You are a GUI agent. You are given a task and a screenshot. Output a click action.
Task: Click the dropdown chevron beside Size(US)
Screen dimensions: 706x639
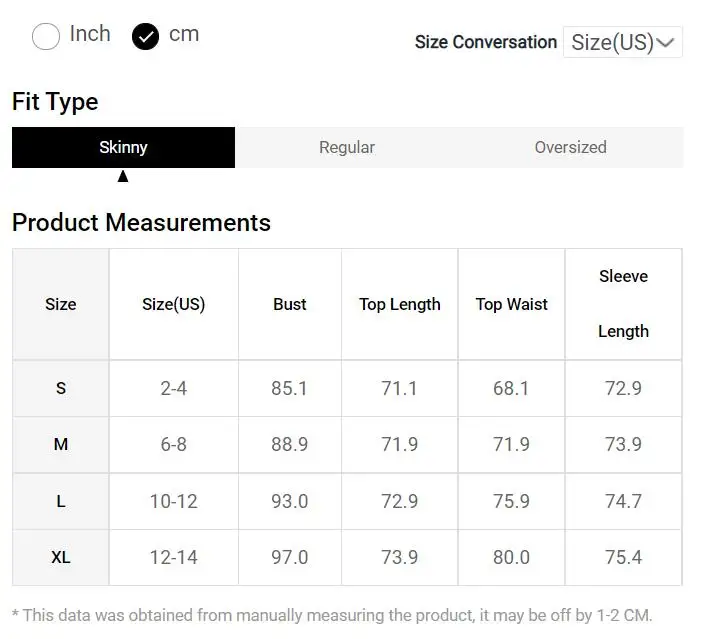(667, 43)
